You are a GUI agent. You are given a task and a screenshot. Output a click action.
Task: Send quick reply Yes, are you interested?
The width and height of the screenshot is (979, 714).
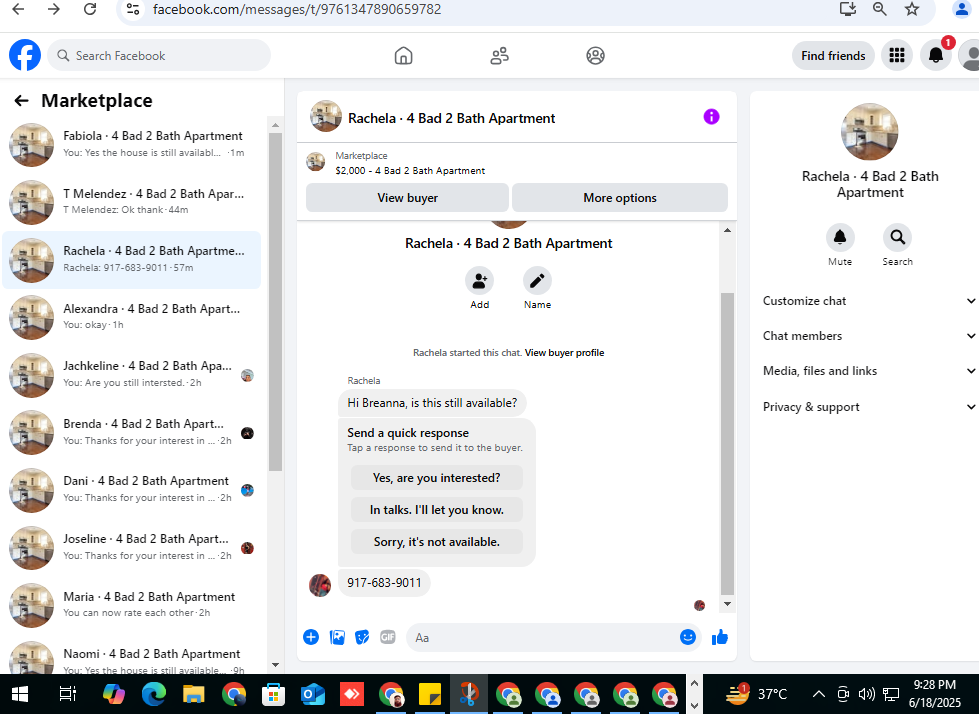436,478
